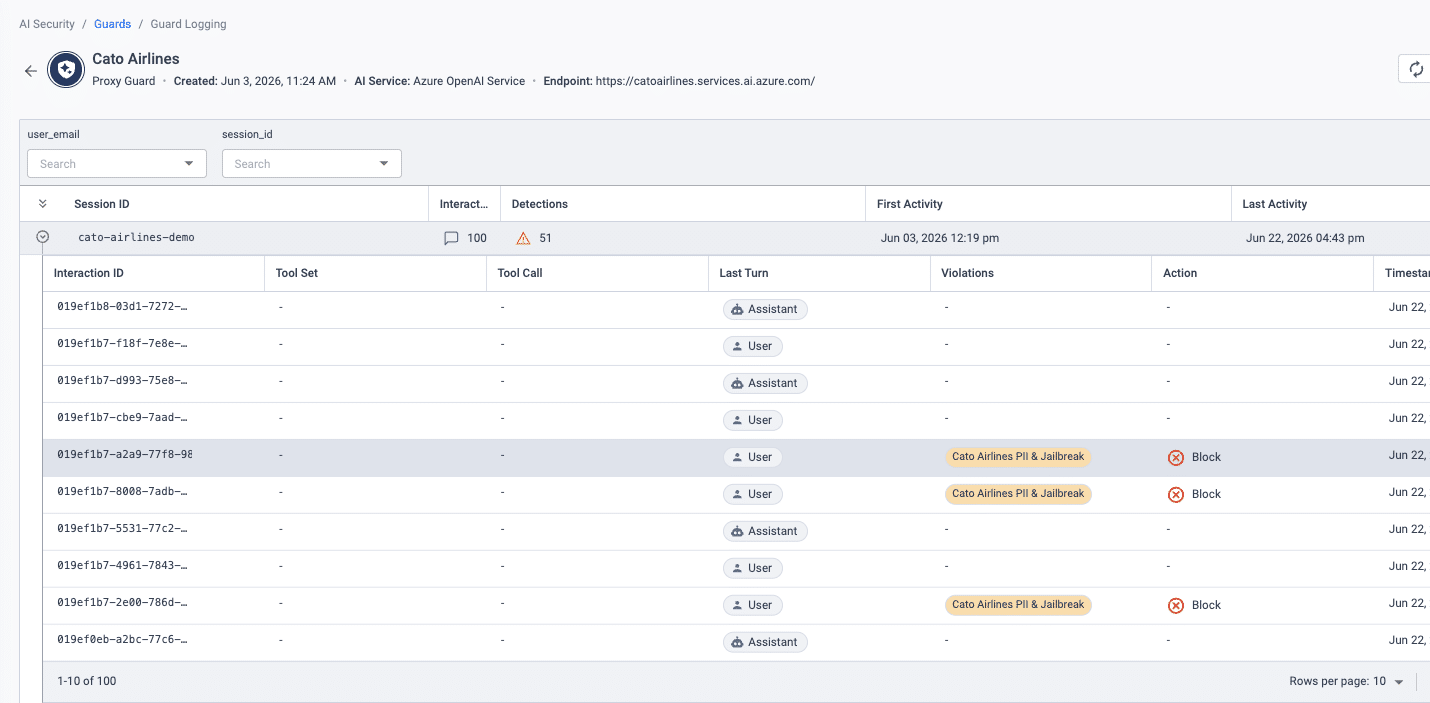Click Assistant badge in row 019ef0eb-a2bc
This screenshot has height=703, width=1430.
point(765,642)
